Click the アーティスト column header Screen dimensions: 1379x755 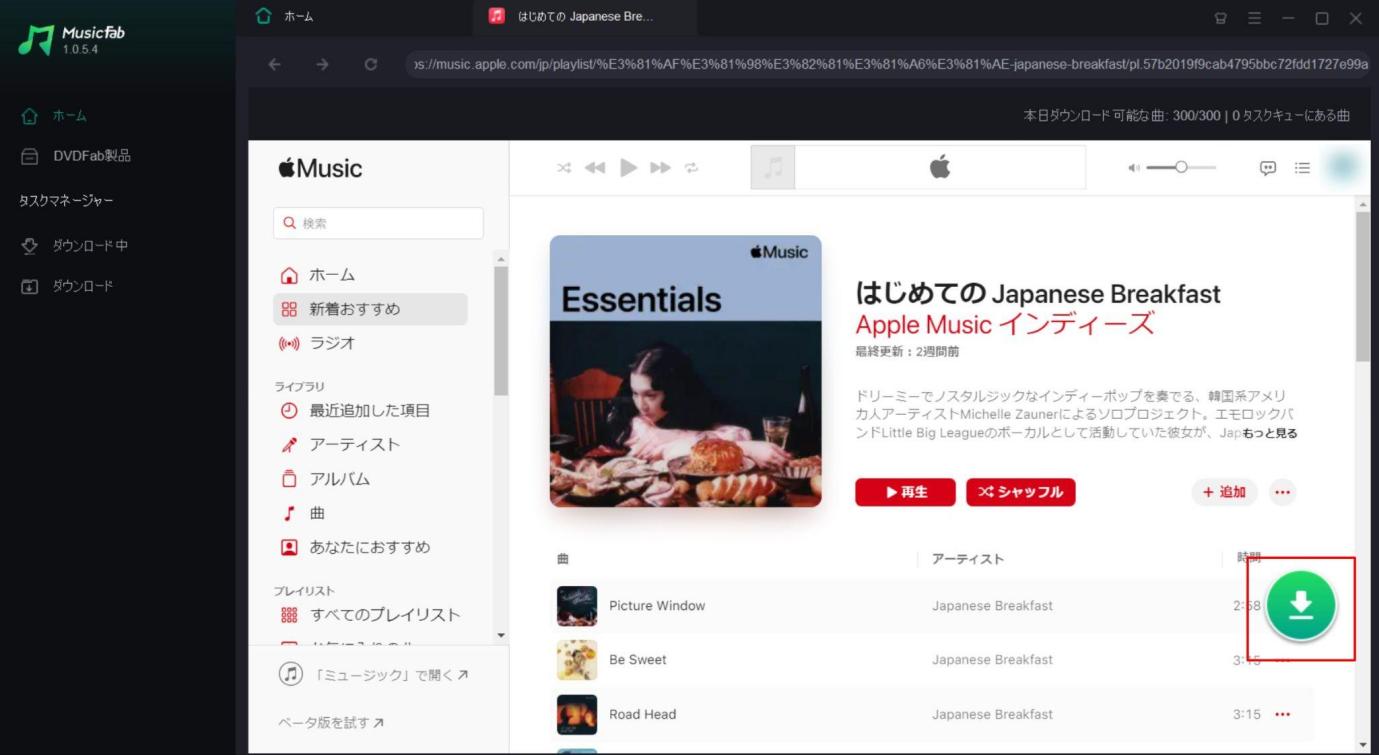(967, 559)
